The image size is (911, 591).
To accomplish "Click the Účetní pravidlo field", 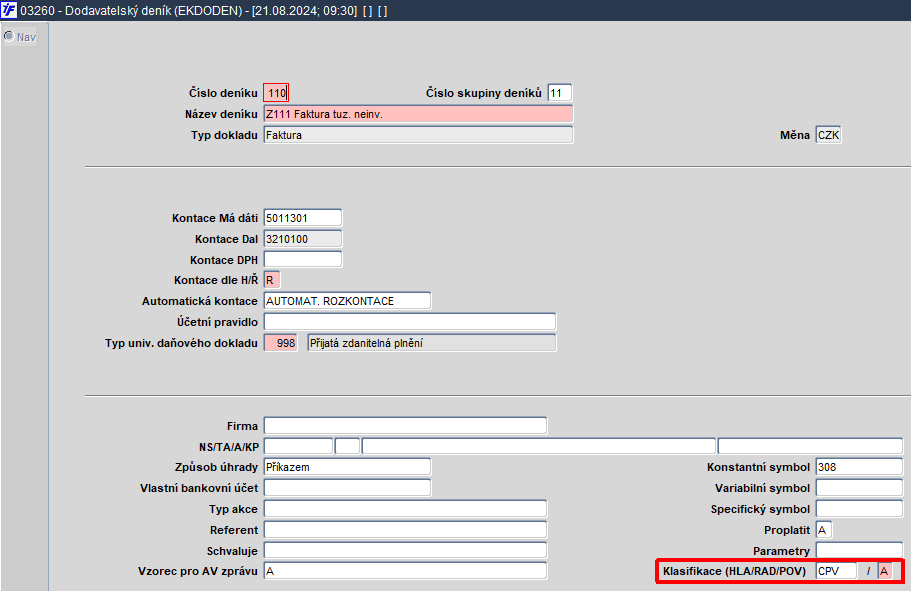I will pos(410,322).
